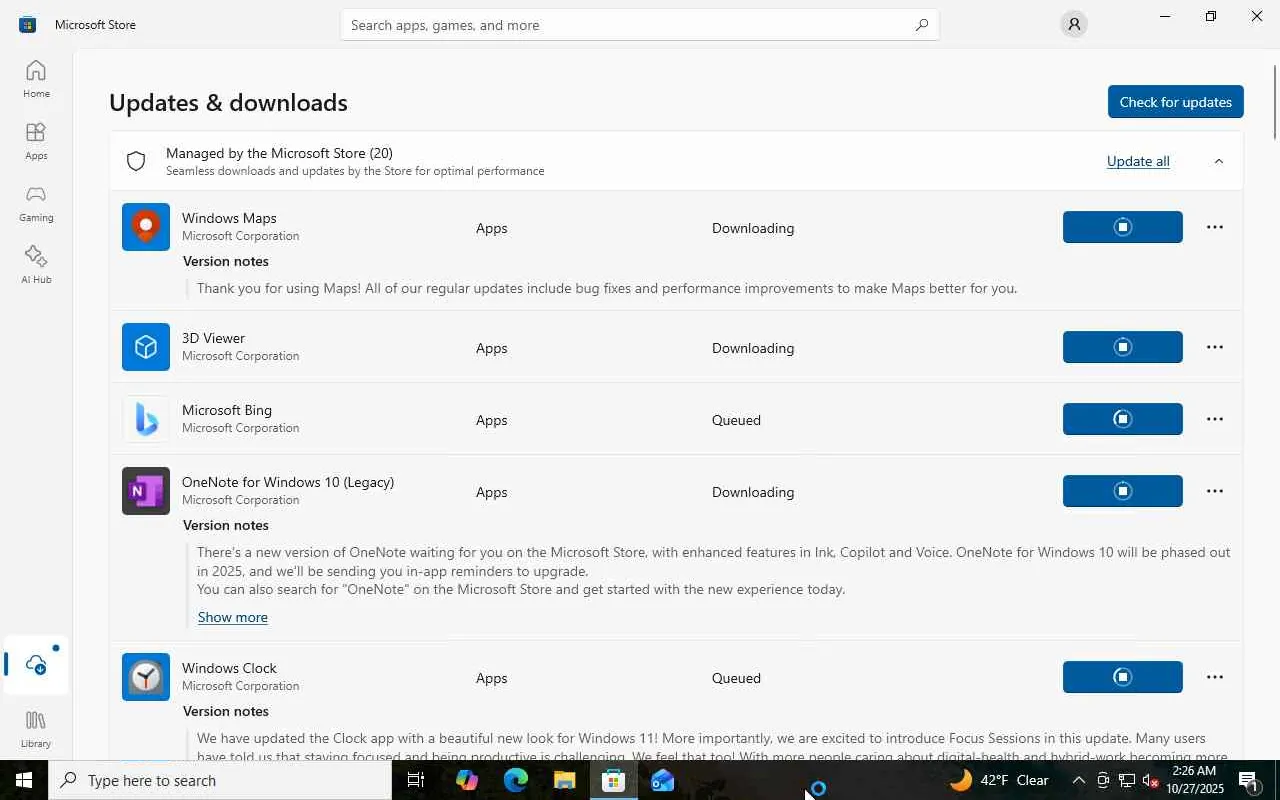The width and height of the screenshot is (1280, 800).
Task: Open the Apps section in sidebar
Action: (36, 141)
